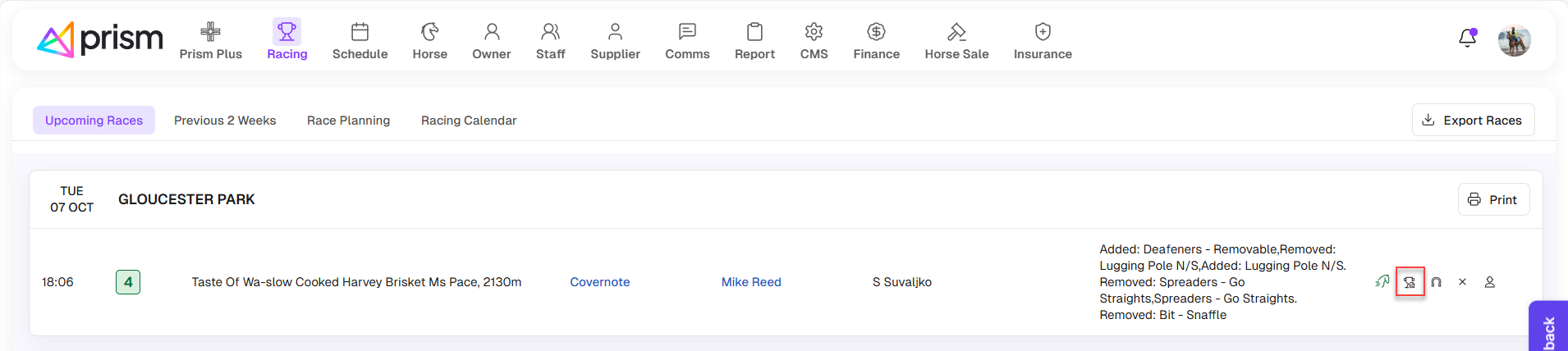The image size is (1568, 351).
Task: Click the X icon in race row
Action: coord(1462,282)
